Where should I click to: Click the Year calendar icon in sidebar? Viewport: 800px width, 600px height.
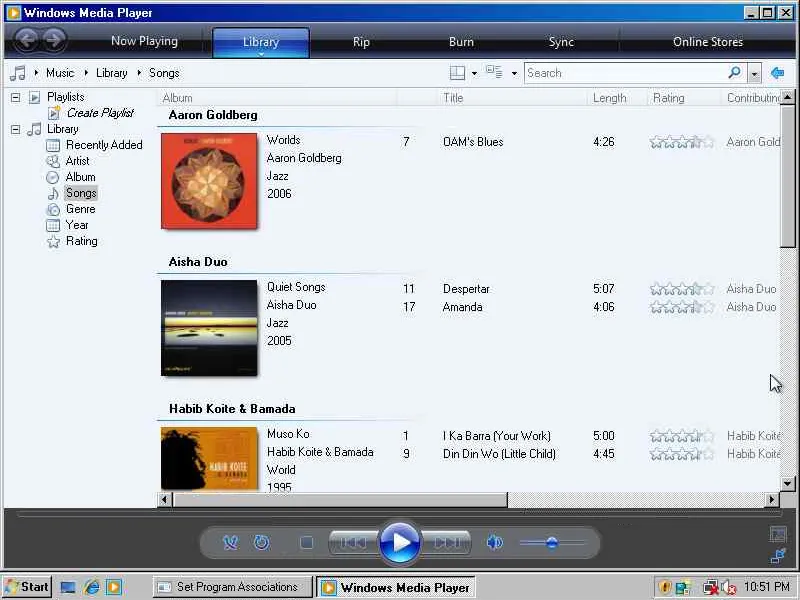(53, 225)
